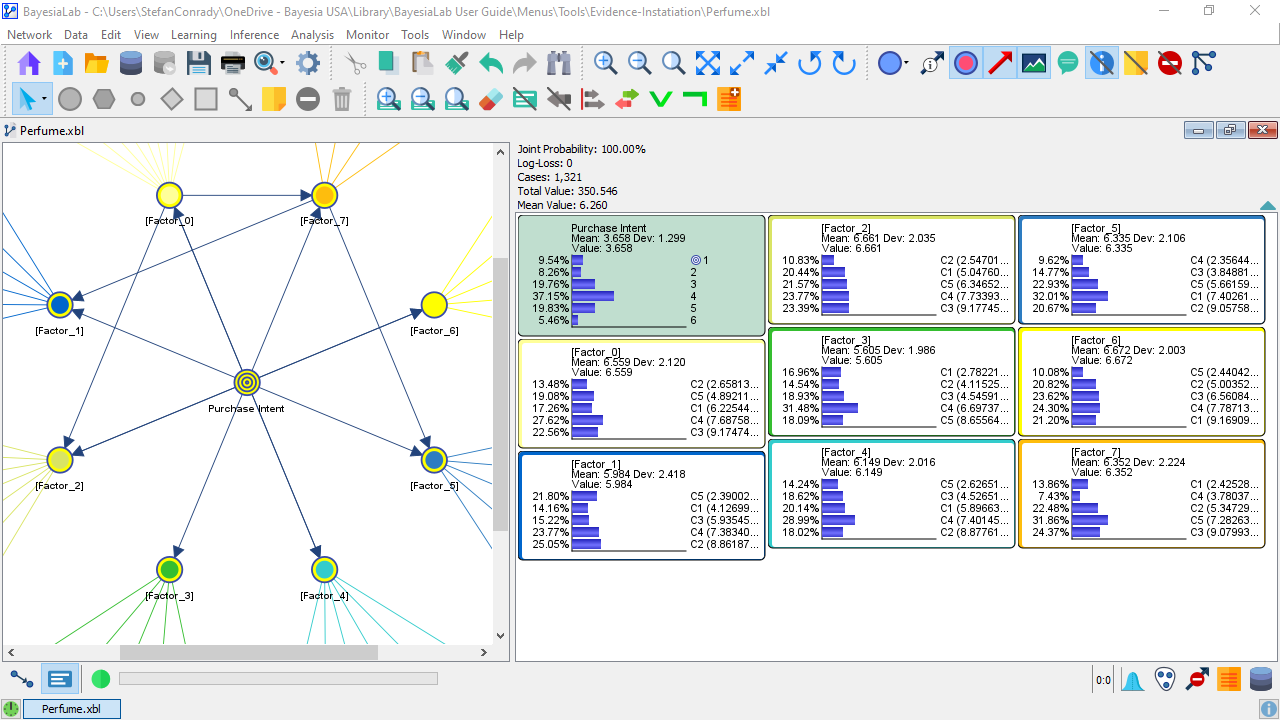Image resolution: width=1280 pixels, height=720 pixels.
Task: Click the binoculars search icon
Action: (559, 64)
